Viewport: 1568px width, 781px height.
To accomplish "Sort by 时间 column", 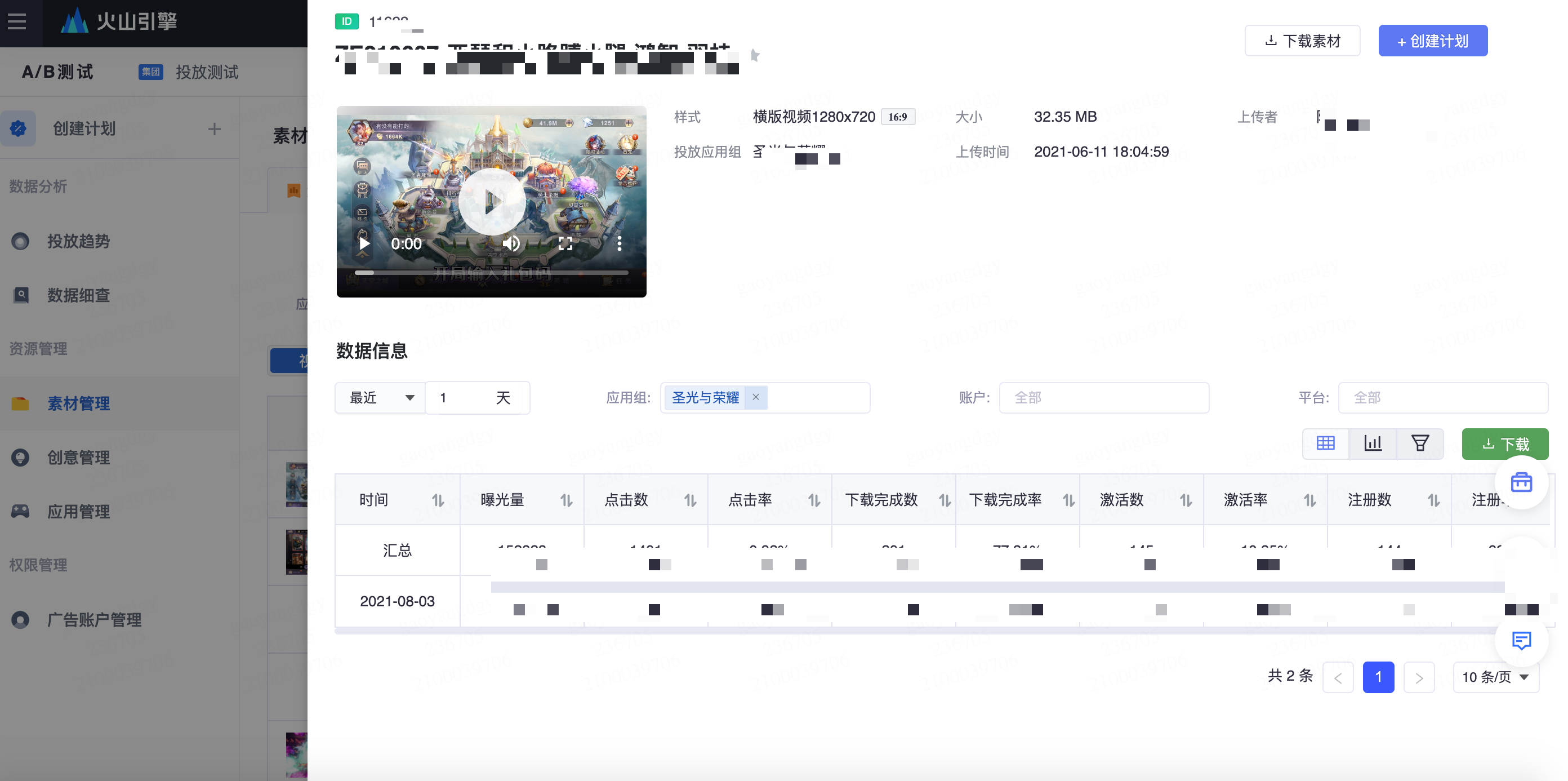I will click(x=438, y=501).
